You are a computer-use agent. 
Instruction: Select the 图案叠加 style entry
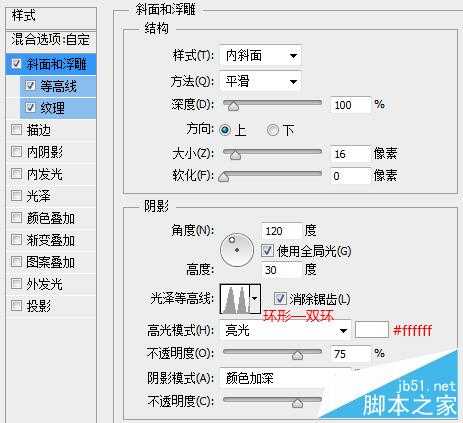[x=51, y=262]
